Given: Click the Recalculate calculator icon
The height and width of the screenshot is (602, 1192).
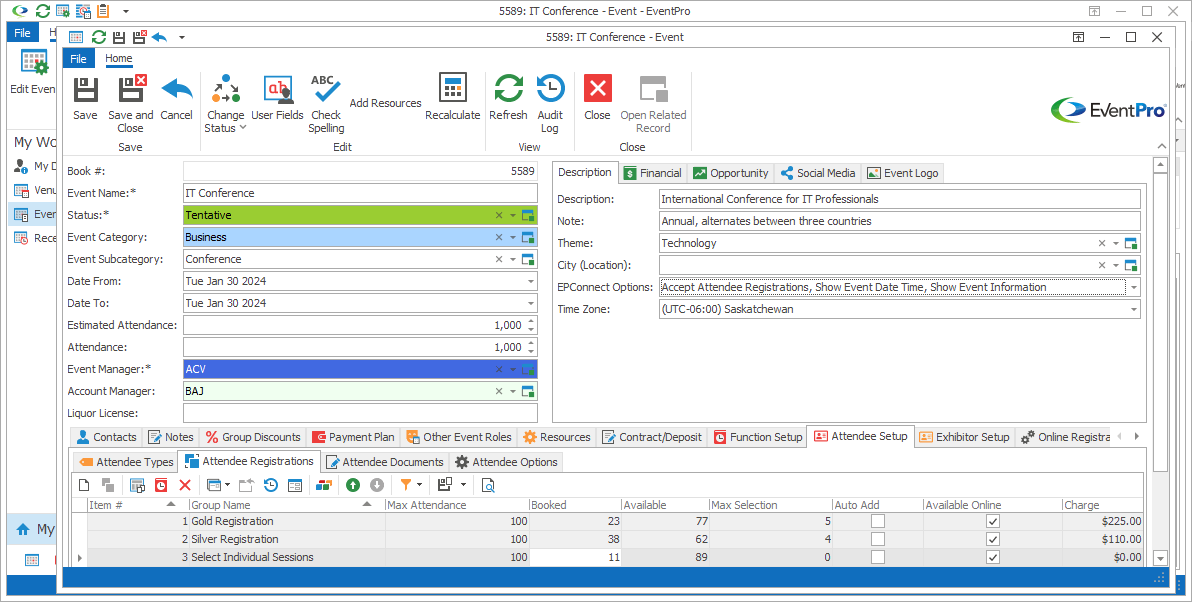Looking at the screenshot, I should tap(452, 88).
